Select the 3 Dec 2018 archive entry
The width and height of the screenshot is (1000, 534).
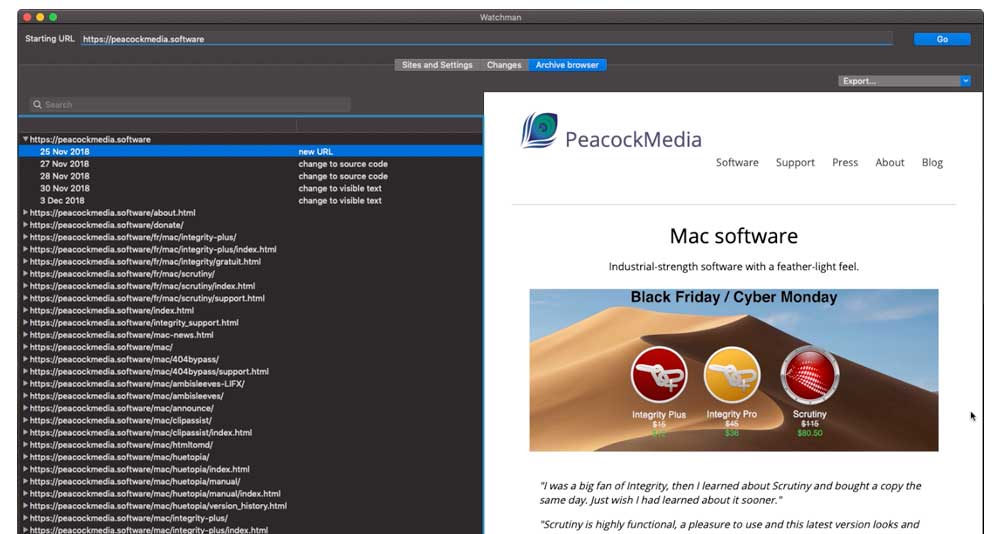coord(63,201)
